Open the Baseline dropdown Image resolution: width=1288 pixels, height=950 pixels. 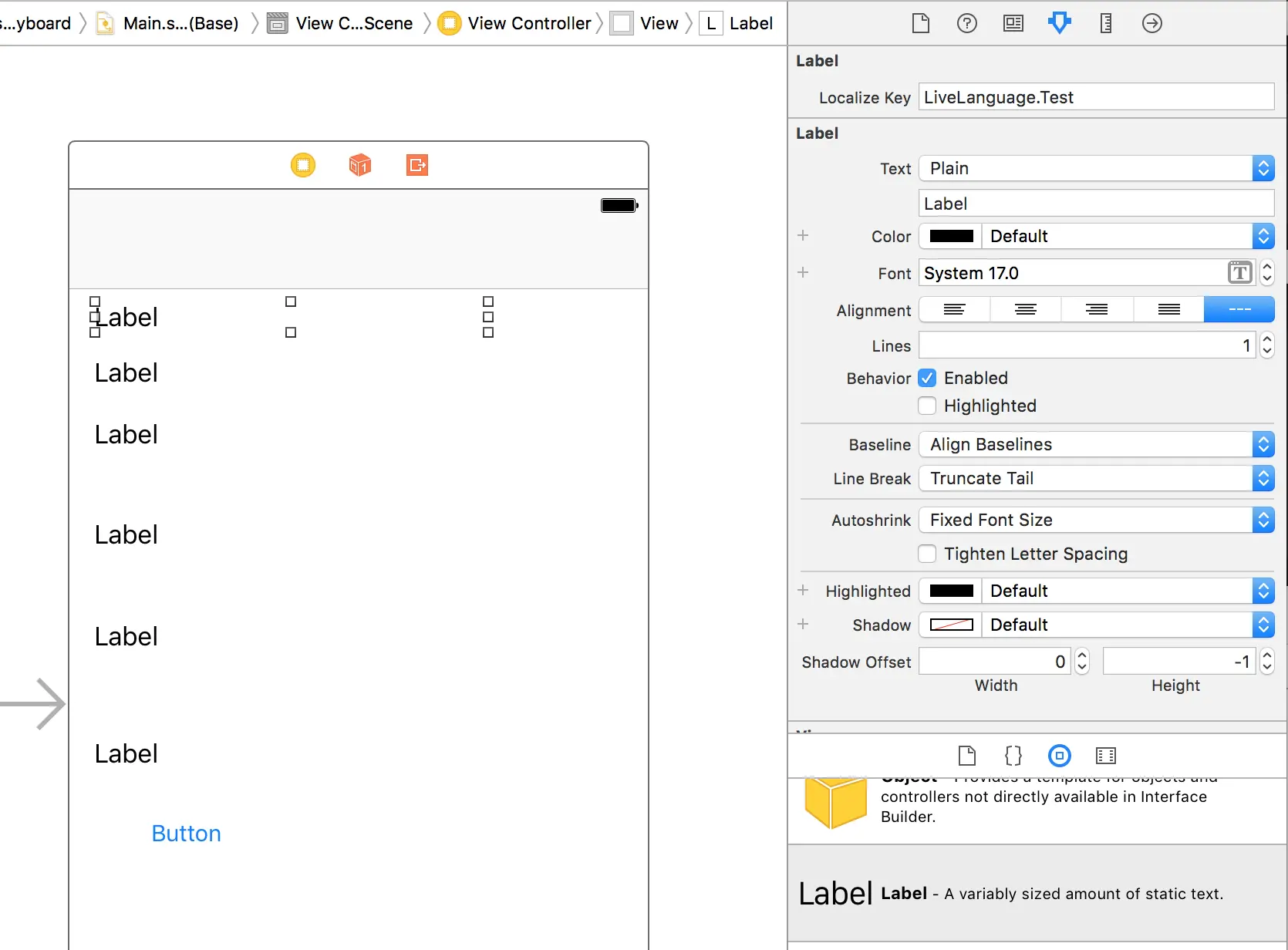pyautogui.click(x=1263, y=444)
